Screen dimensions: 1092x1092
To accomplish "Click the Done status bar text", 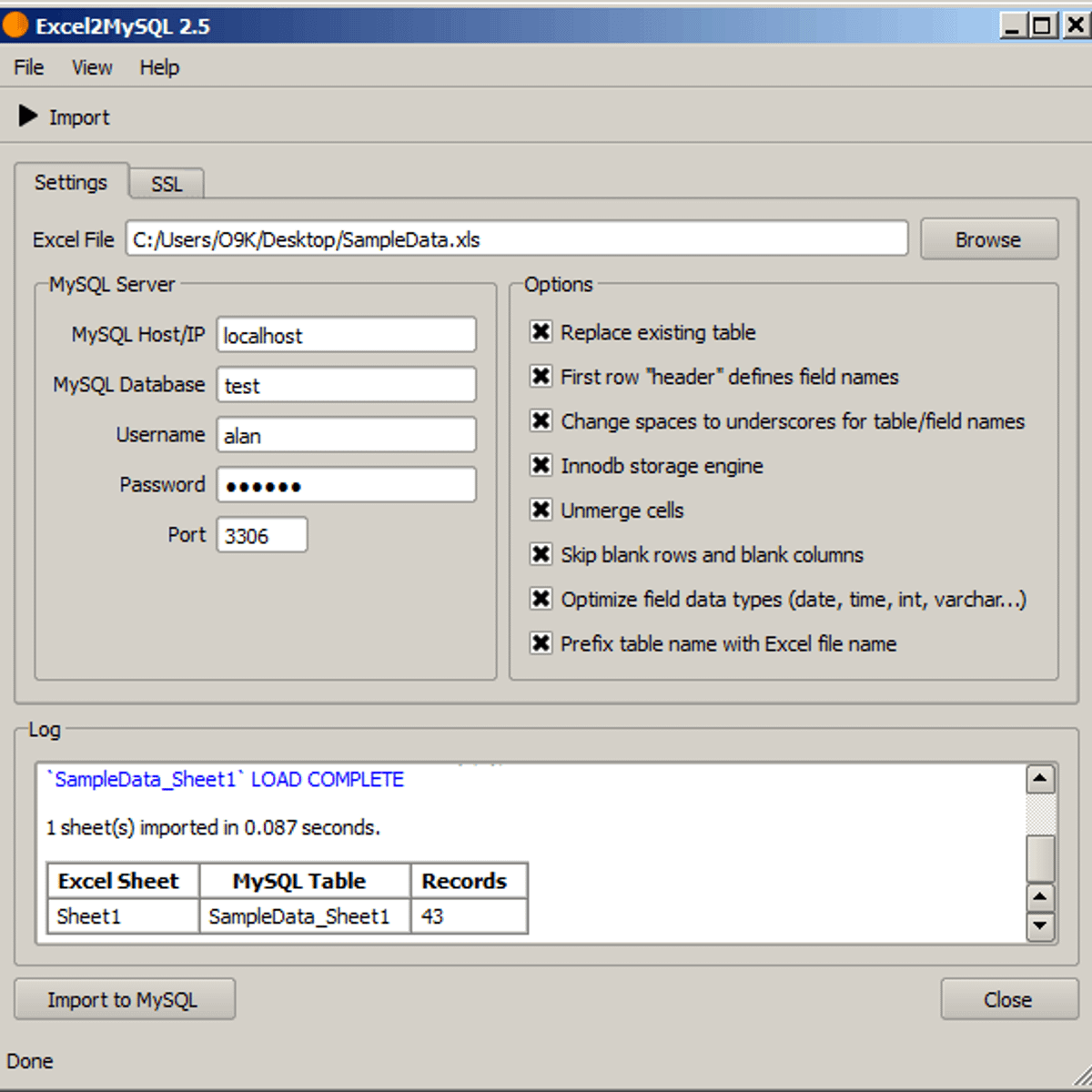I will pyautogui.click(x=30, y=1061).
